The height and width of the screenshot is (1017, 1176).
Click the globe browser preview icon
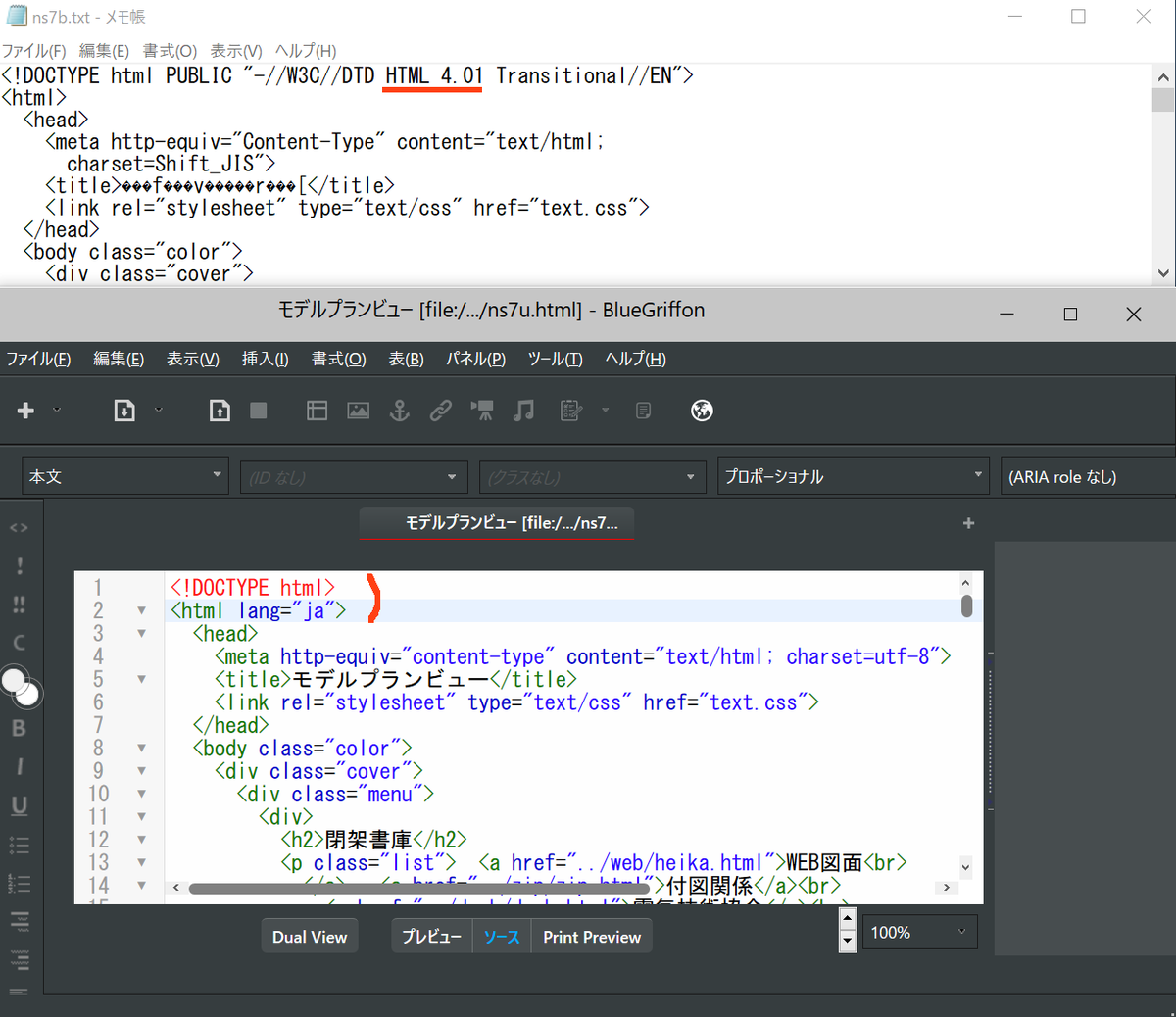click(702, 411)
